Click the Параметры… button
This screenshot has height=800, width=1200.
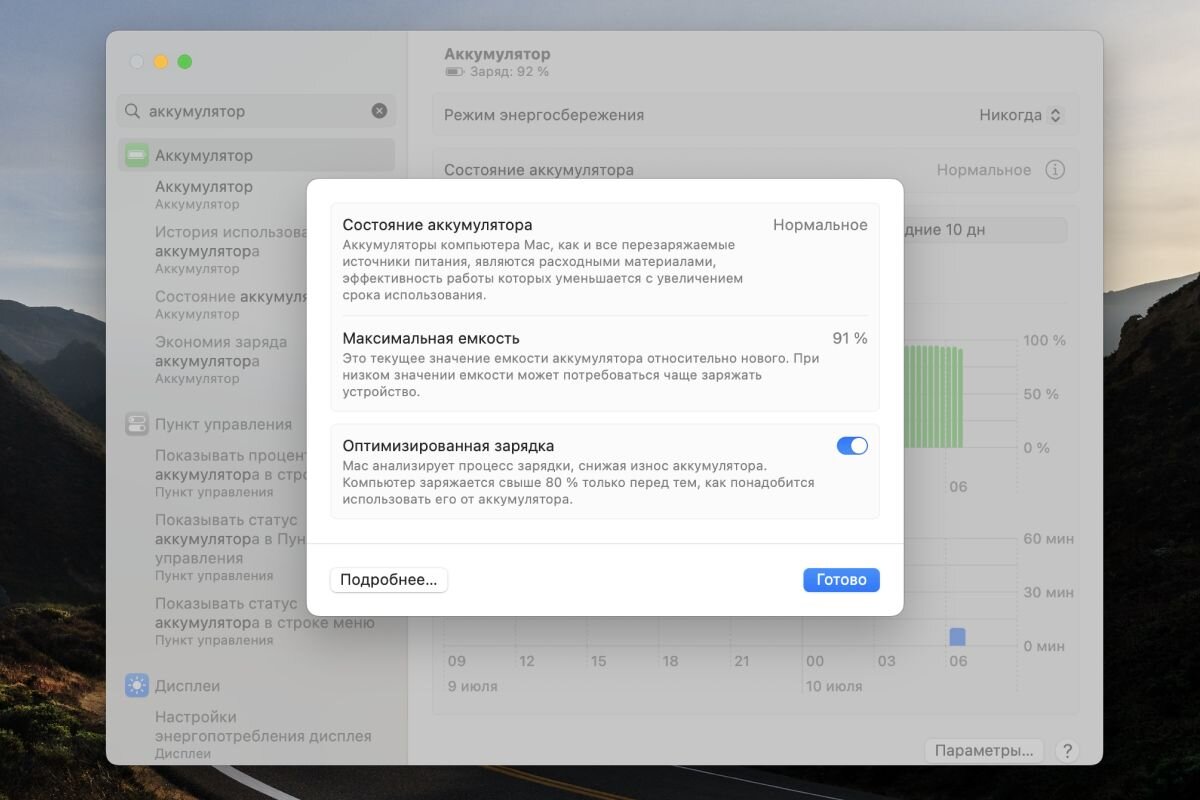point(984,750)
